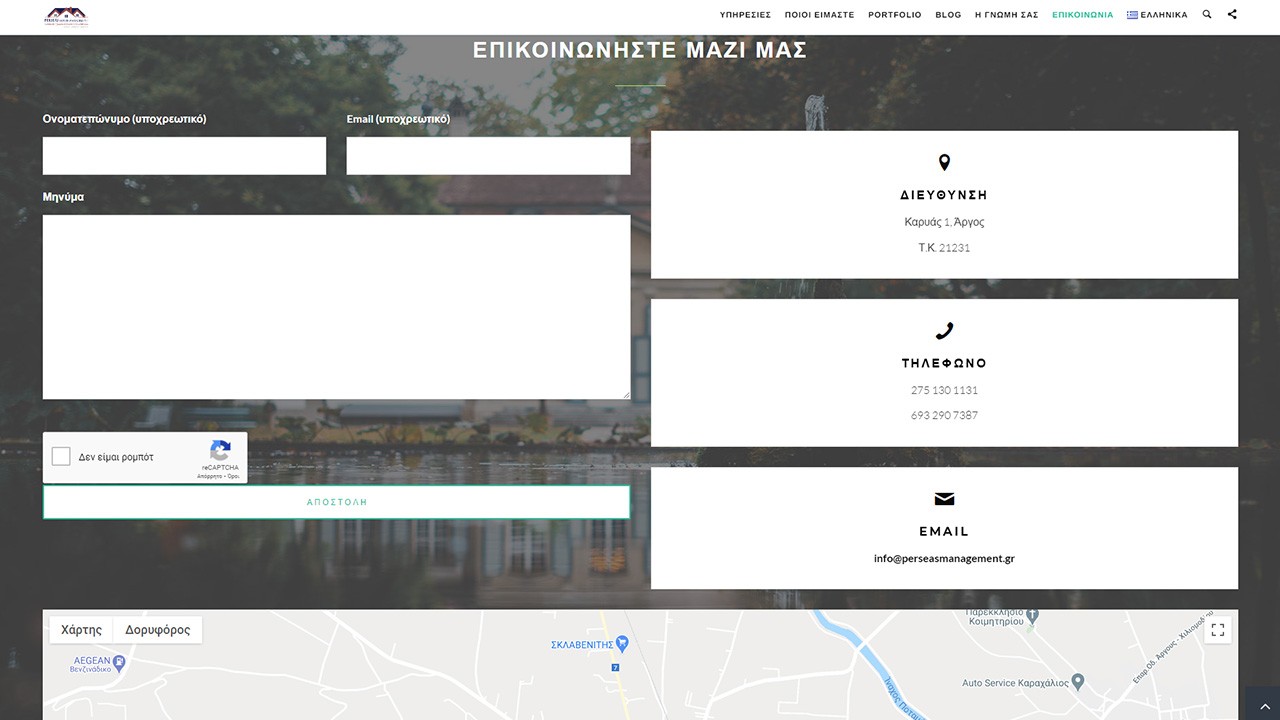The height and width of the screenshot is (720, 1280).
Task: Open the BLOG menu item
Action: 948,15
